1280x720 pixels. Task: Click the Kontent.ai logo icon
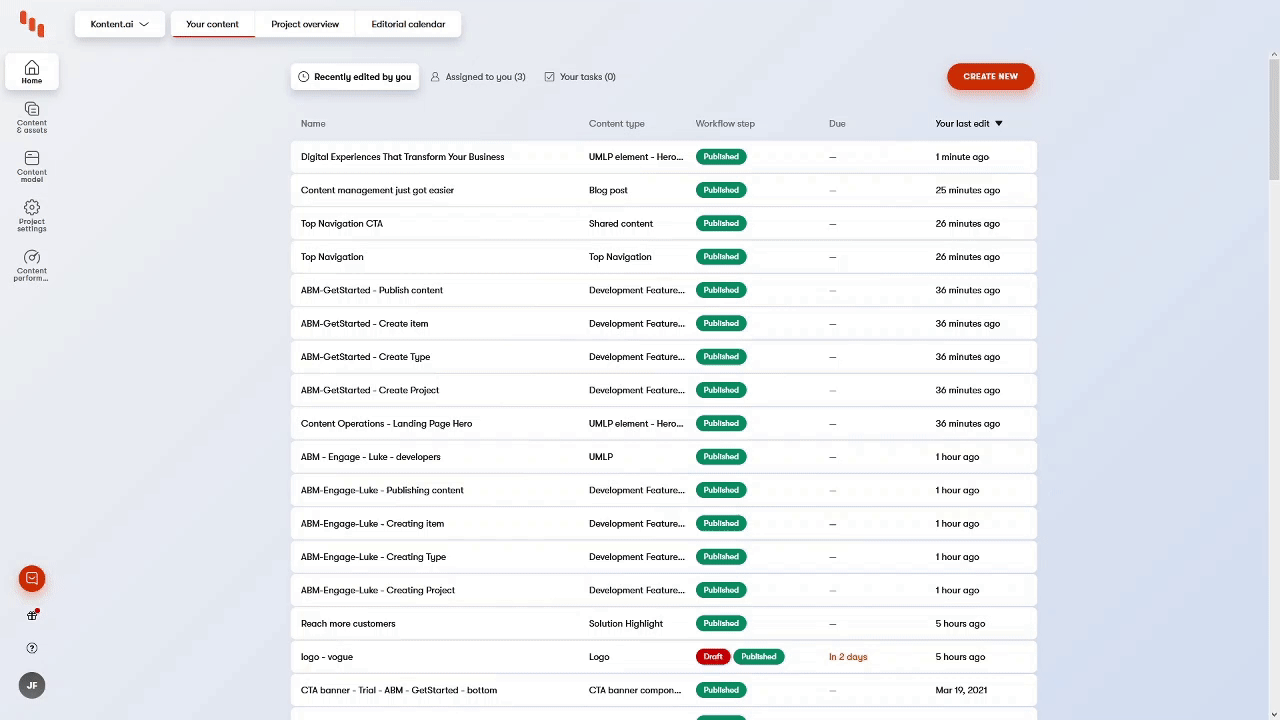pos(32,24)
